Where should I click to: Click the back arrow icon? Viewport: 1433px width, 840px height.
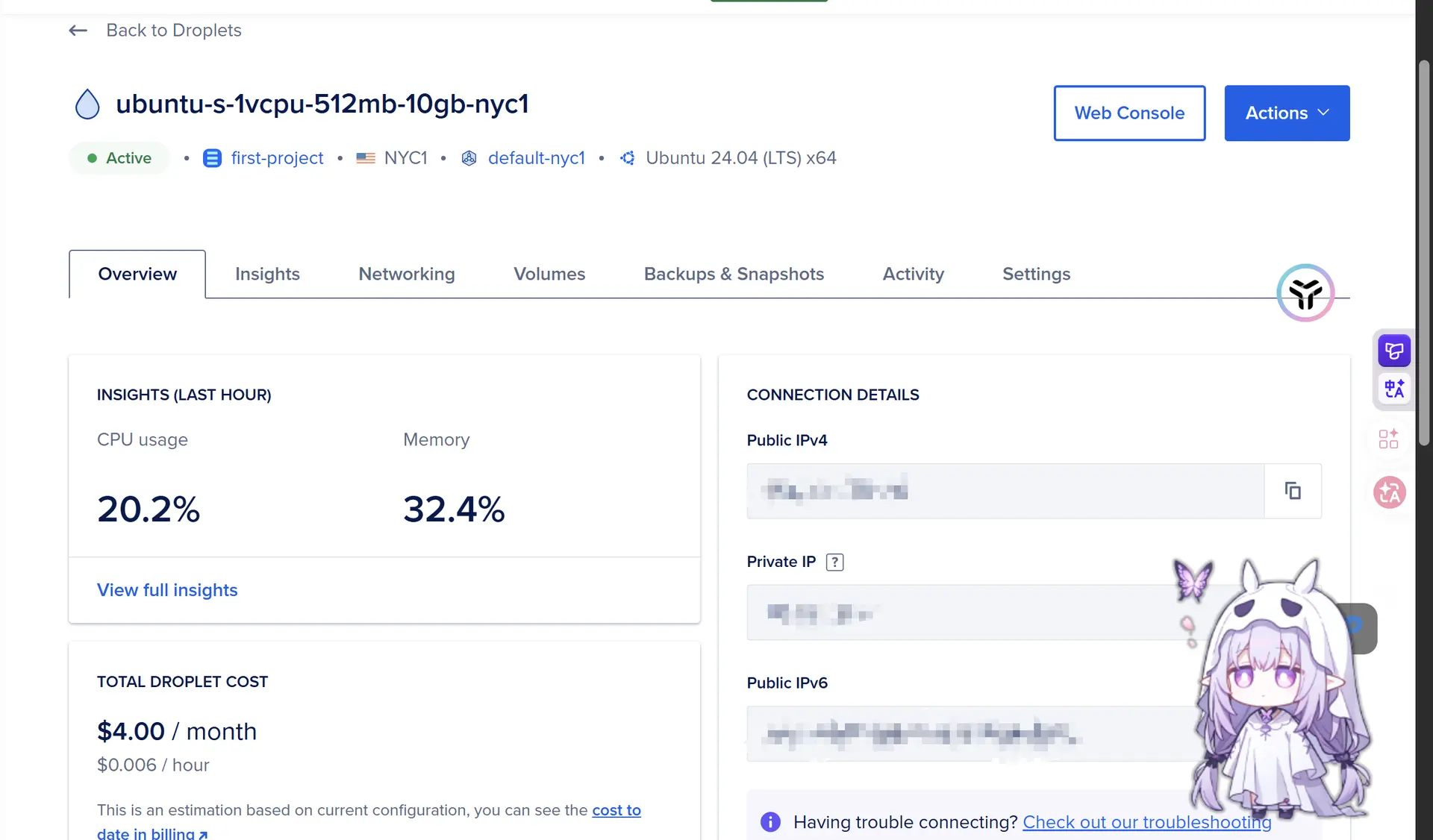(x=78, y=31)
